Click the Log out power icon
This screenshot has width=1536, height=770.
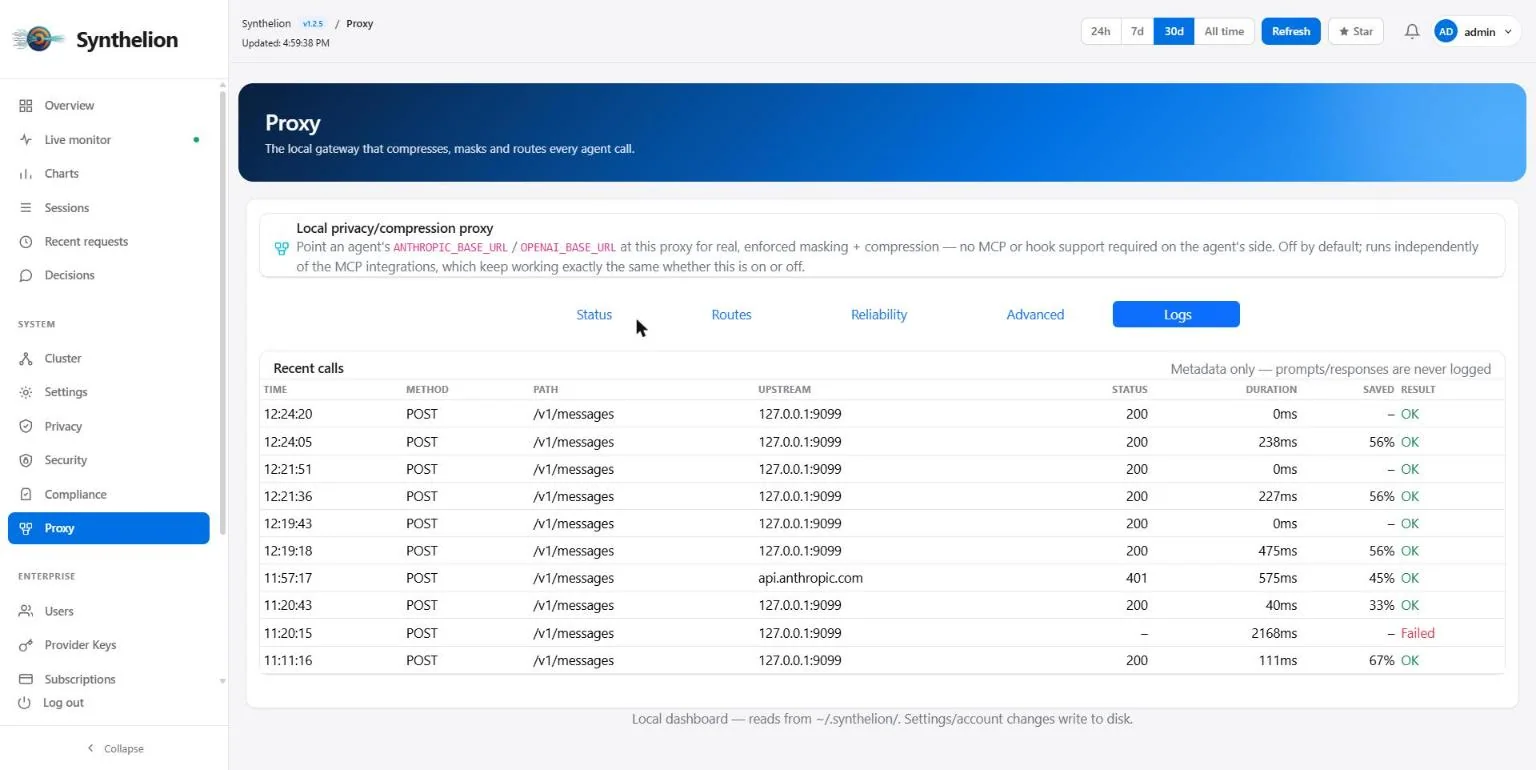click(x=26, y=703)
